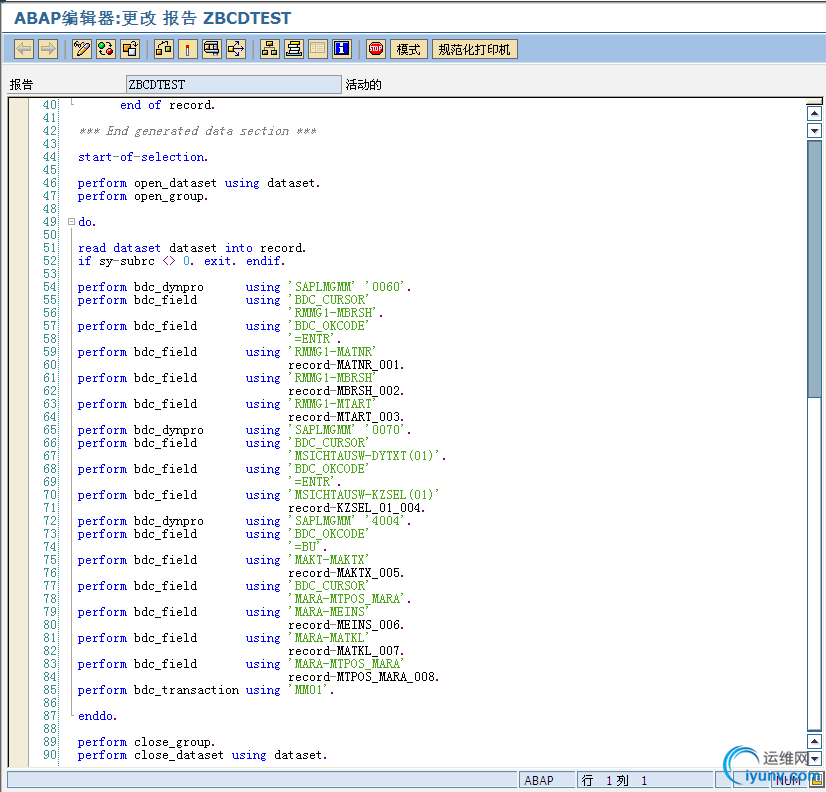Viewport: 826px width, 792px height.
Task: Click the ABAP status bar field
Action: tap(547, 780)
